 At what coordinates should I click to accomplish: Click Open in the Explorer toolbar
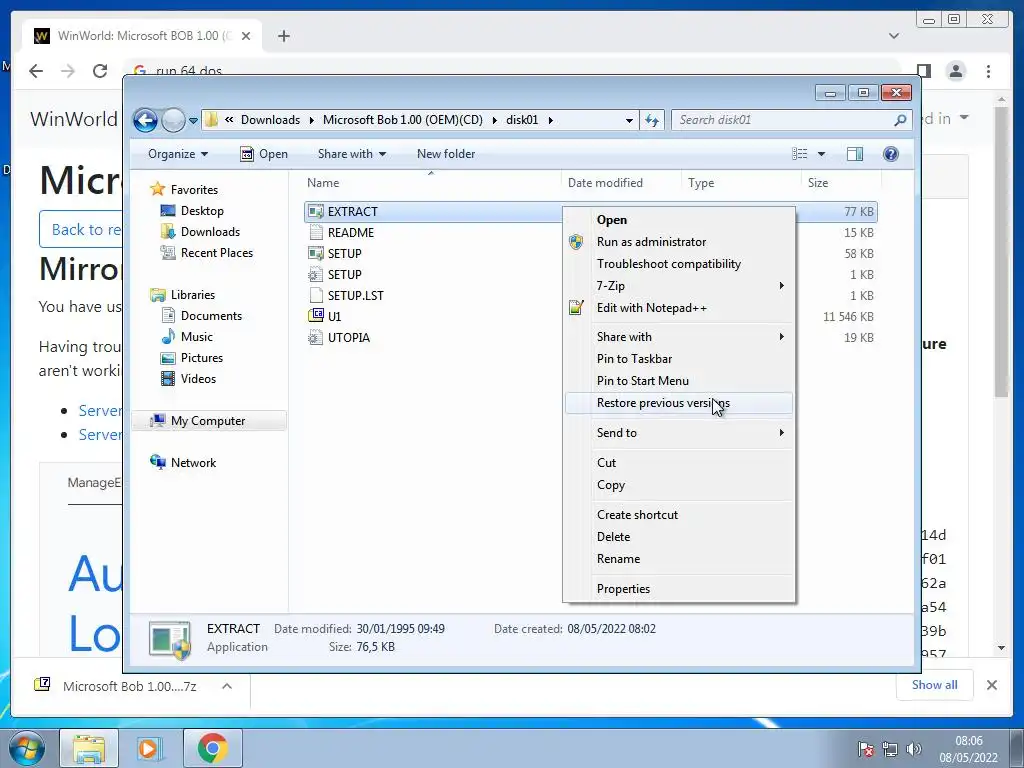[264, 154]
